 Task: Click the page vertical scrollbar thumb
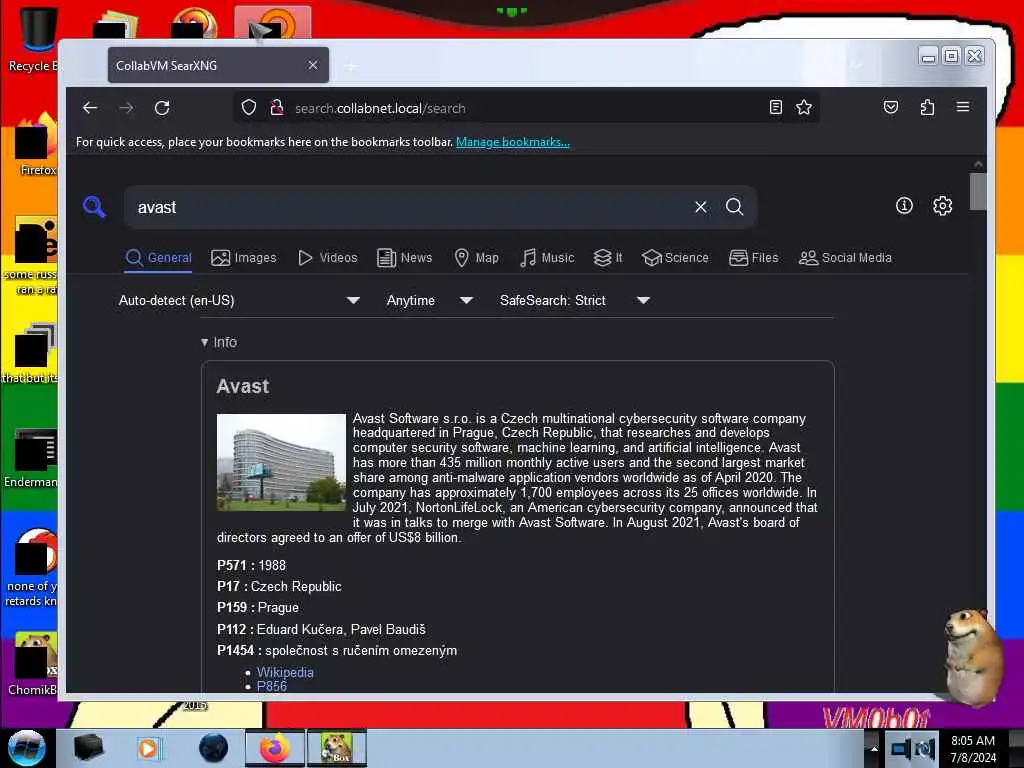coord(978,191)
